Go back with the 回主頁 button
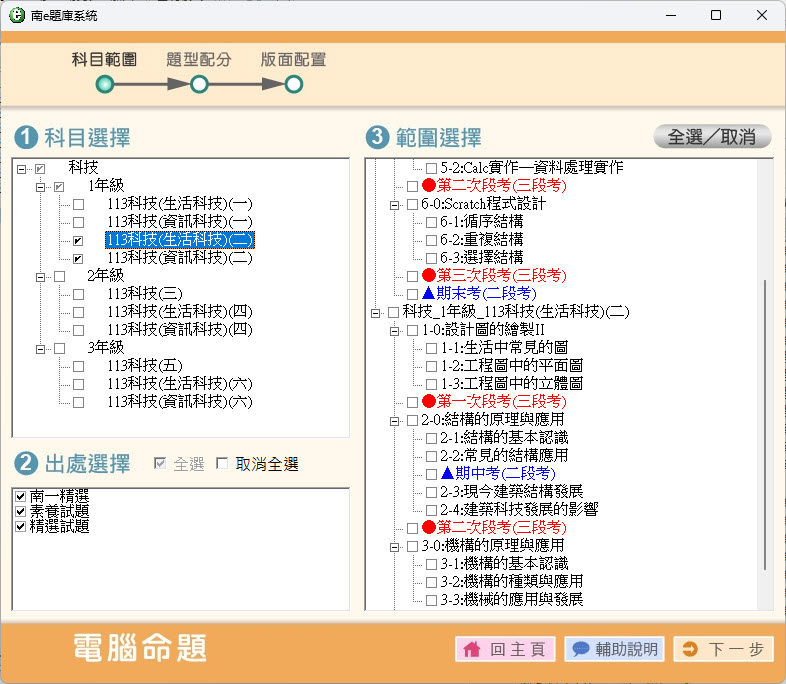Viewport: 786px width, 684px height. point(505,649)
